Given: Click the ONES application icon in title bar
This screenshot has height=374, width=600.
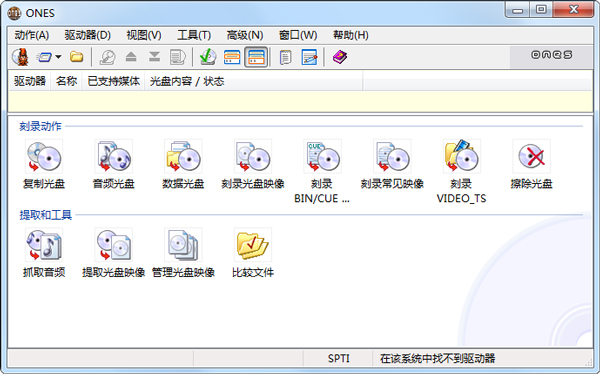Looking at the screenshot, I should [x=14, y=13].
